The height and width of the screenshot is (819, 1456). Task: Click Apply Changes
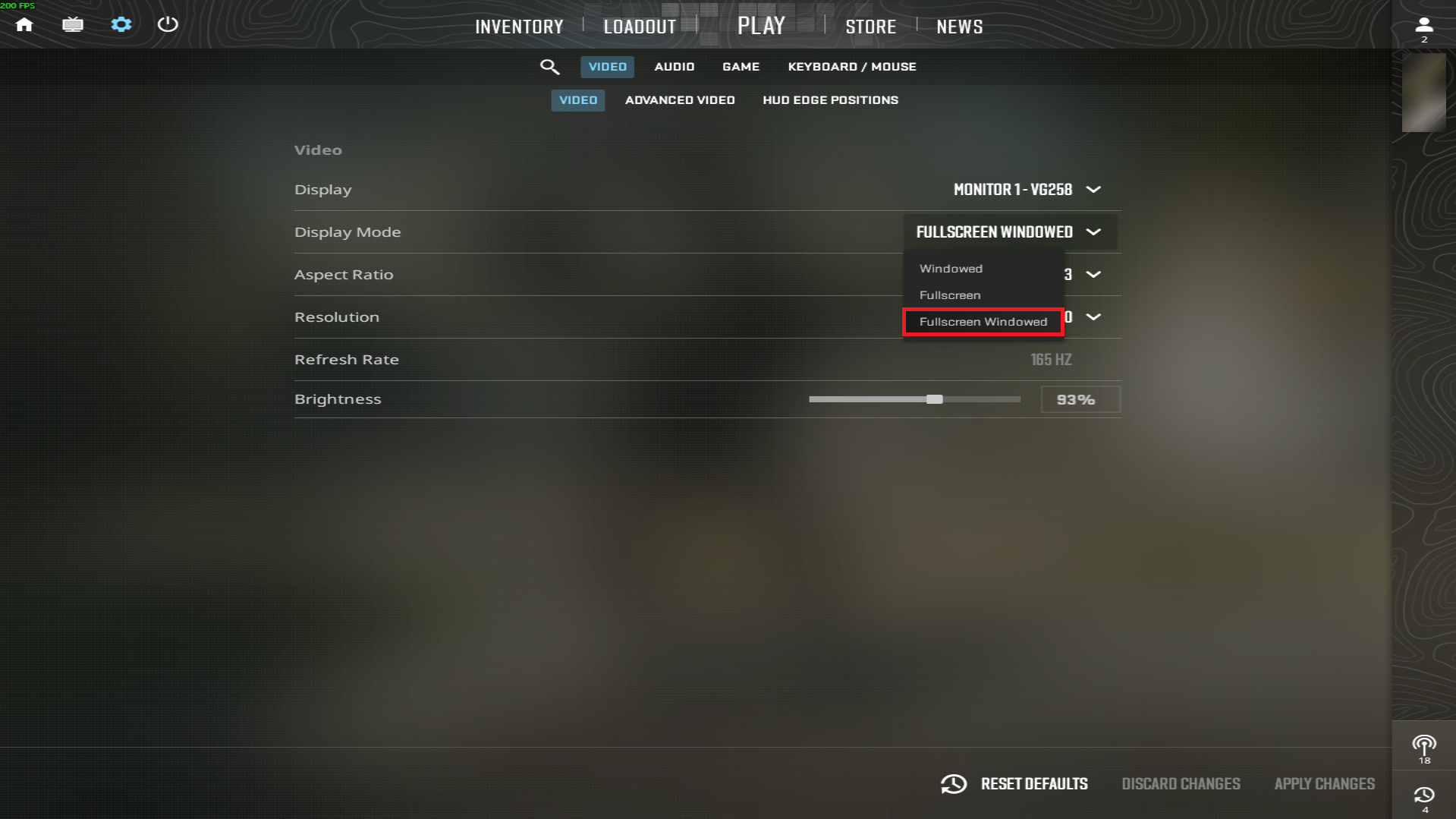[x=1324, y=784]
